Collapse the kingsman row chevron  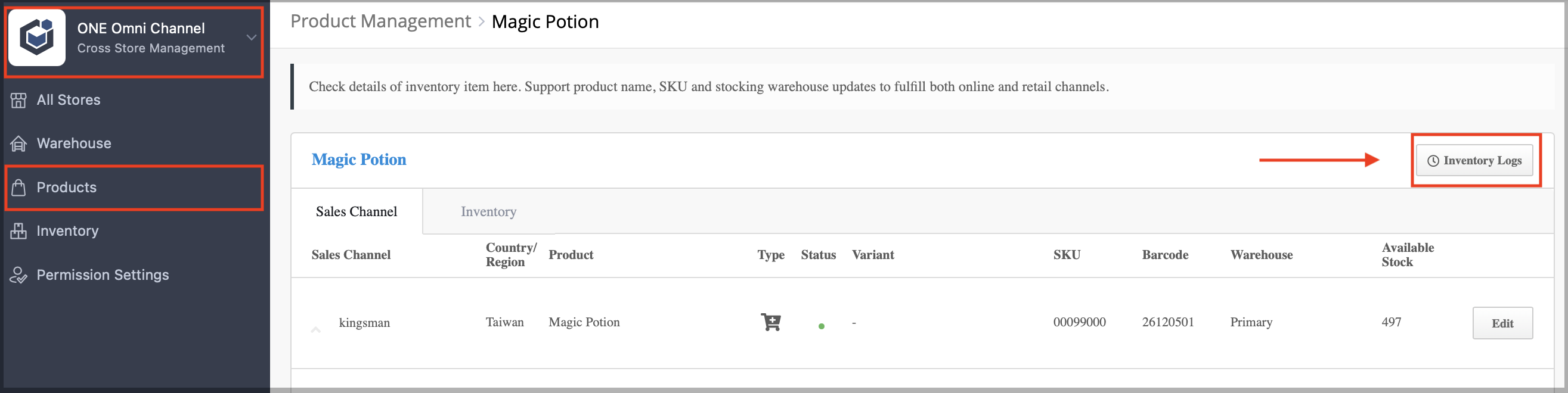point(315,329)
